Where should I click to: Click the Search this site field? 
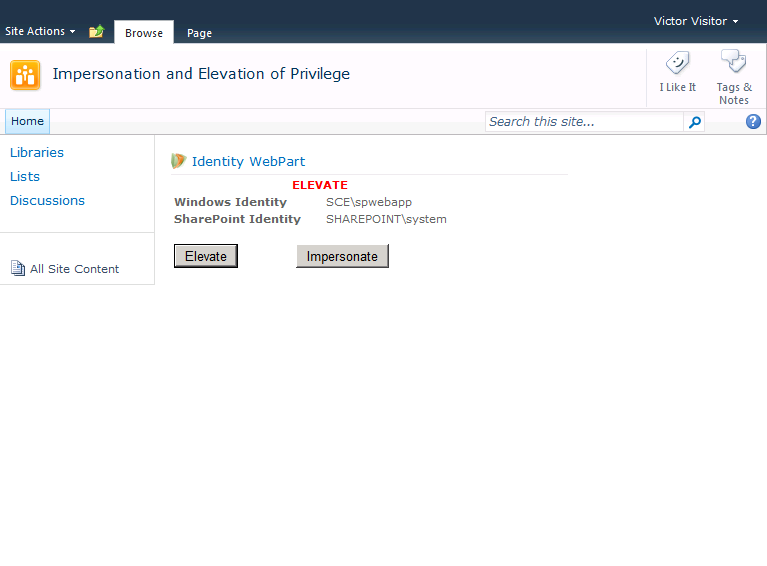pos(584,122)
